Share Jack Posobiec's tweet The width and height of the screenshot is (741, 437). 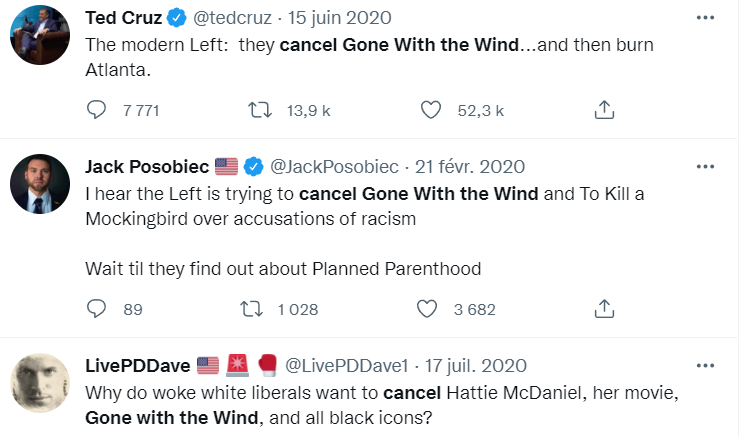click(x=604, y=309)
